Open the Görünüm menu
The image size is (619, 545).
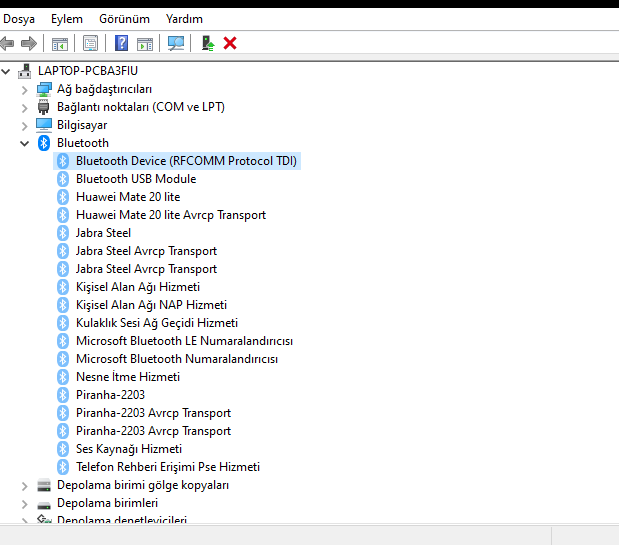(124, 19)
